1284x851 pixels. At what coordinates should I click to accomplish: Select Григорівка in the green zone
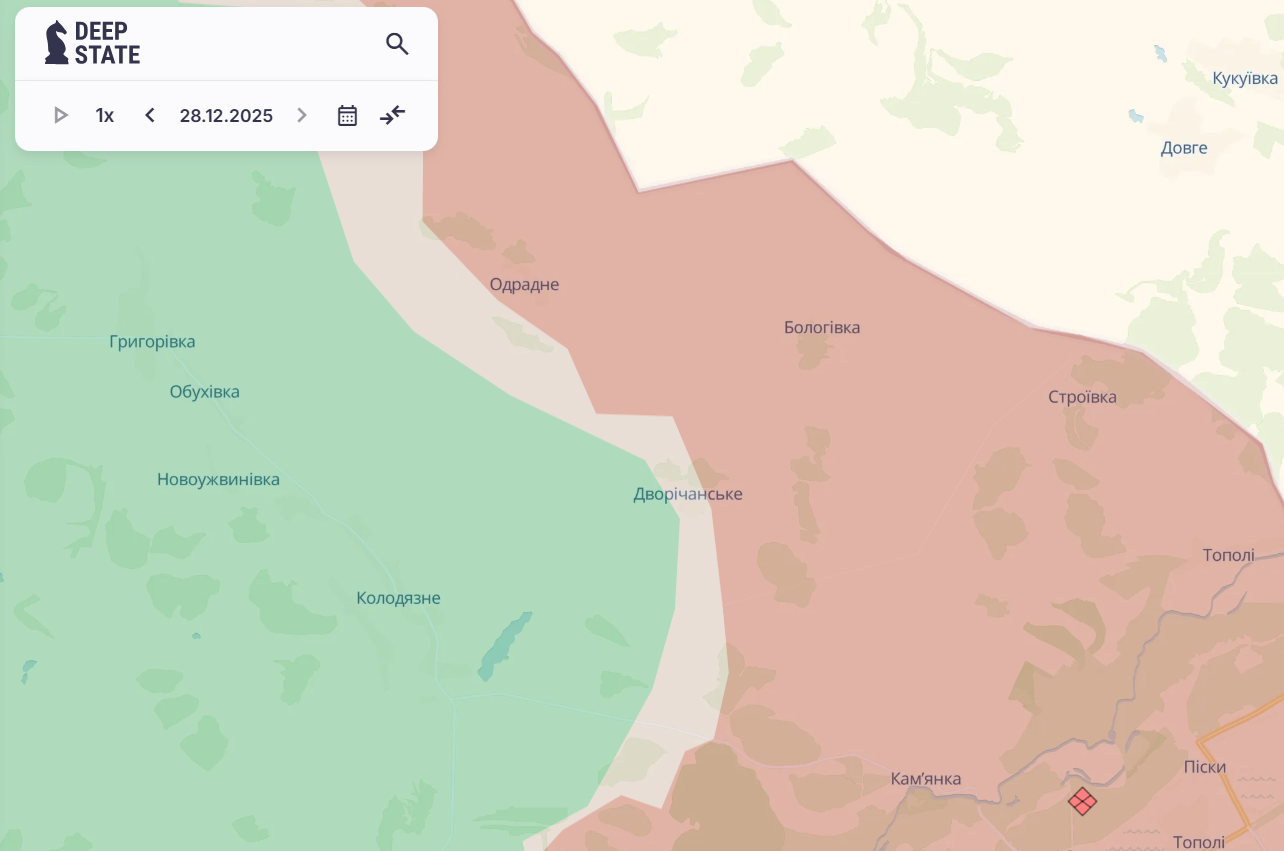[152, 341]
